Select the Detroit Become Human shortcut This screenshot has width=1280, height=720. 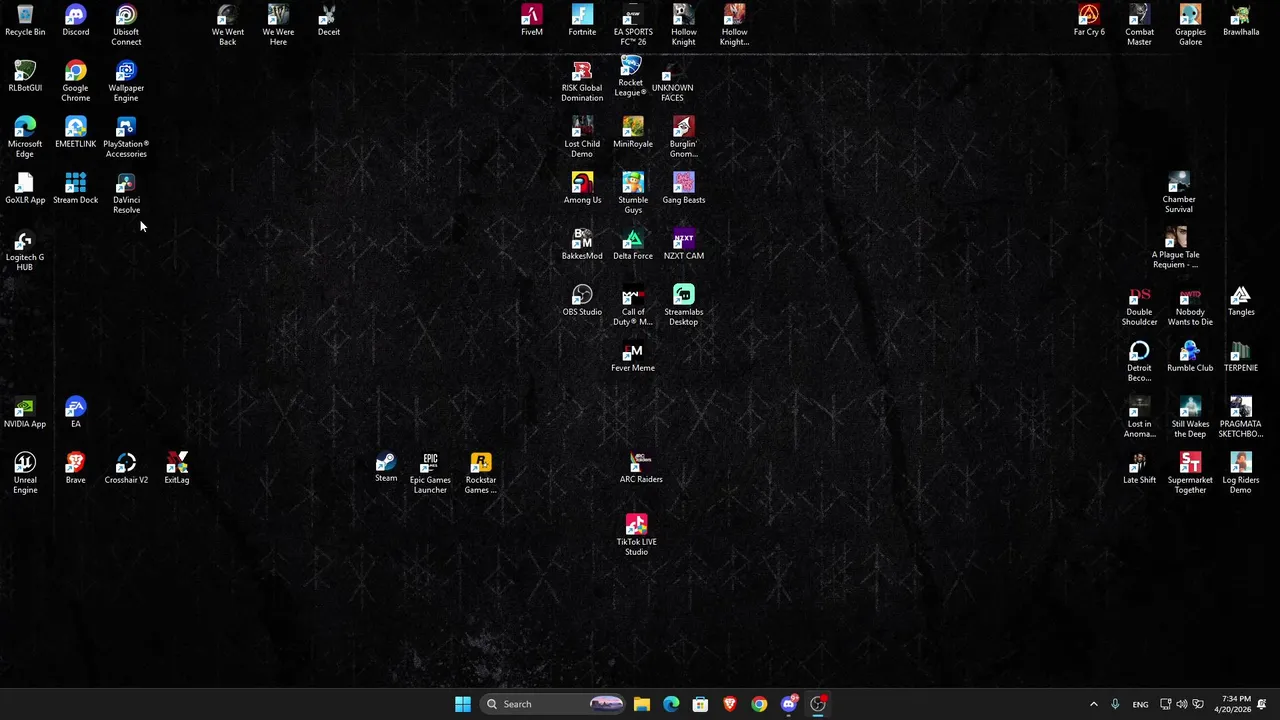[x=1139, y=361]
